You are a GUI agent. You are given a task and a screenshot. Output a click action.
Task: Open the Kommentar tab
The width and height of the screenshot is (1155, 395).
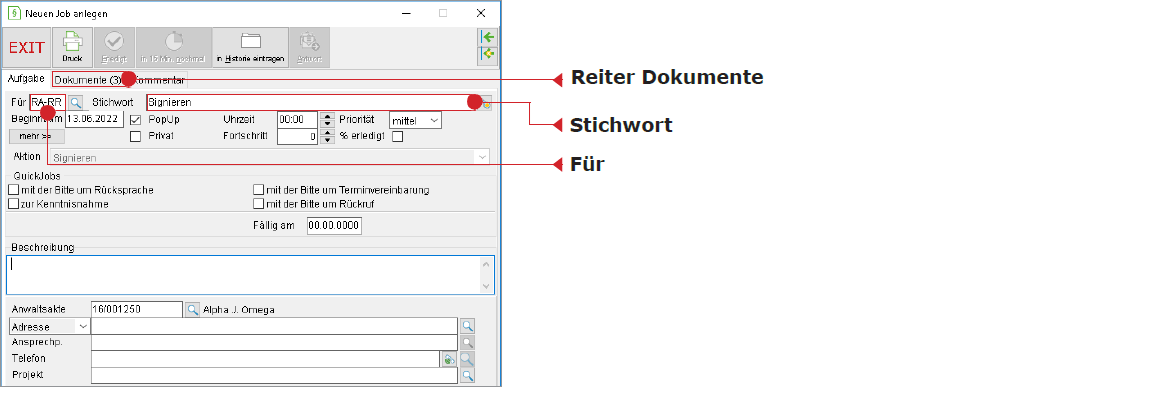pyautogui.click(x=159, y=80)
